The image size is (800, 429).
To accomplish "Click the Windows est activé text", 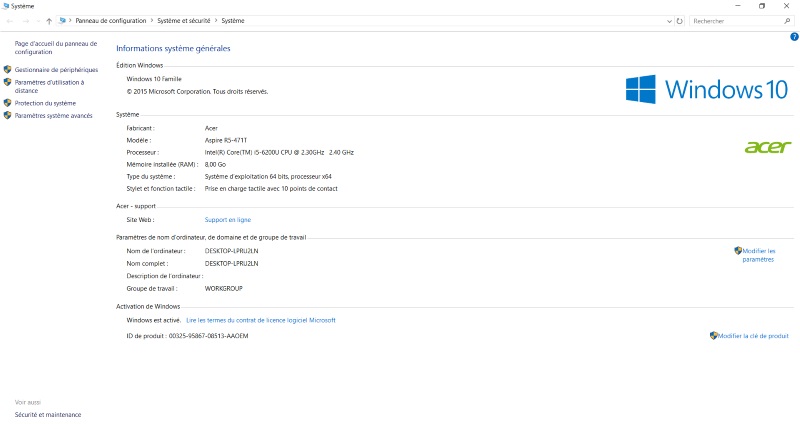I will click(x=154, y=320).
